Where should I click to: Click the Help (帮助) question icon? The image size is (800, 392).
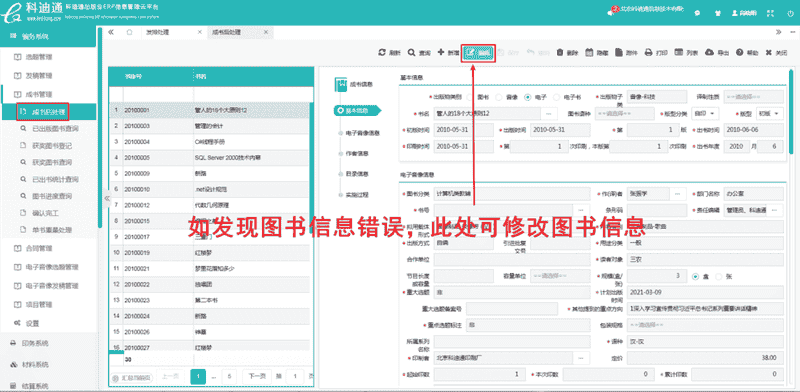pyautogui.click(x=739, y=53)
